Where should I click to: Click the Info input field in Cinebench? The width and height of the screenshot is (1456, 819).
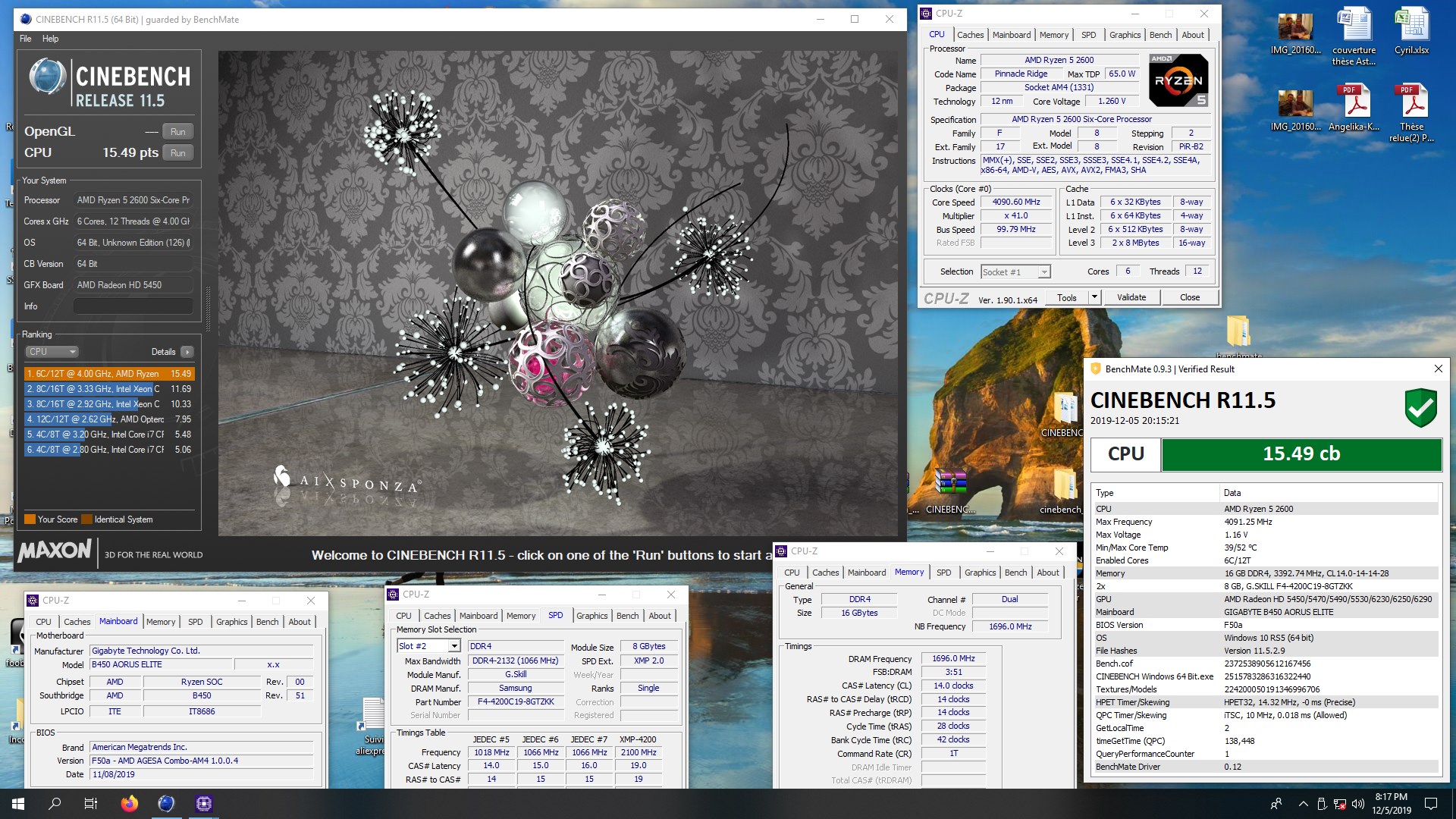[133, 306]
